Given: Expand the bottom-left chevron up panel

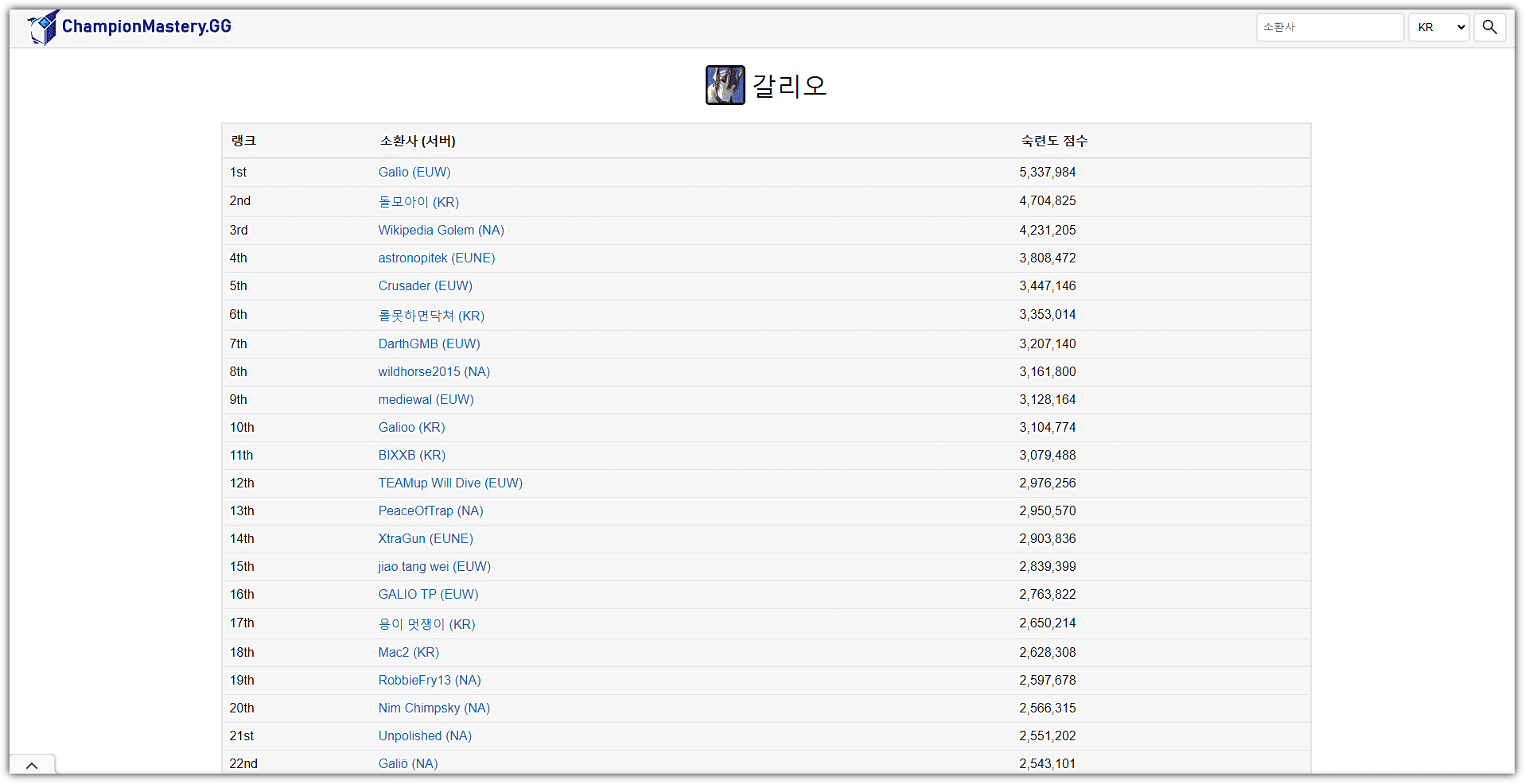Looking at the screenshot, I should (x=32, y=765).
